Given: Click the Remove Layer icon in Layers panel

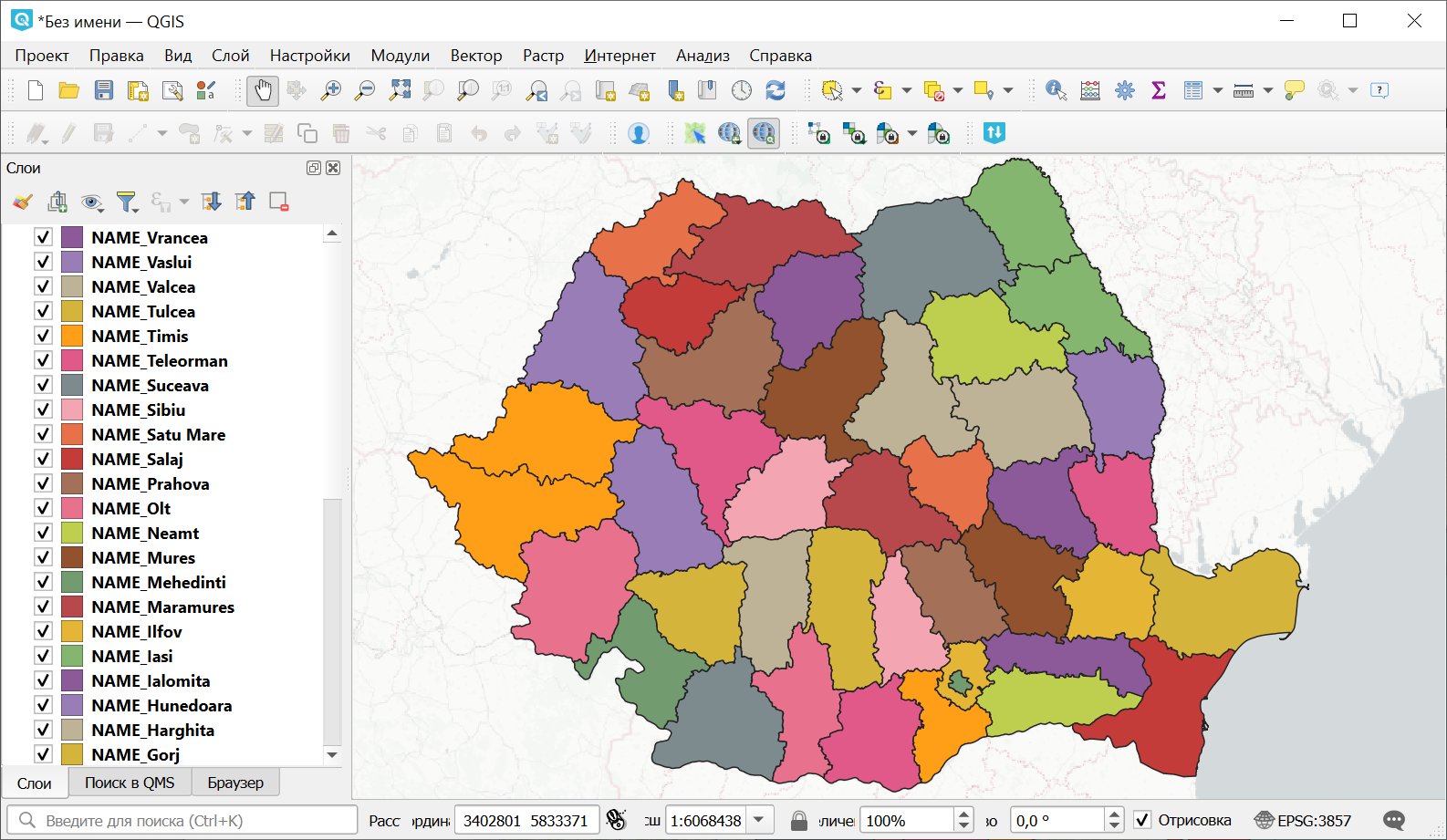Looking at the screenshot, I should point(279,202).
